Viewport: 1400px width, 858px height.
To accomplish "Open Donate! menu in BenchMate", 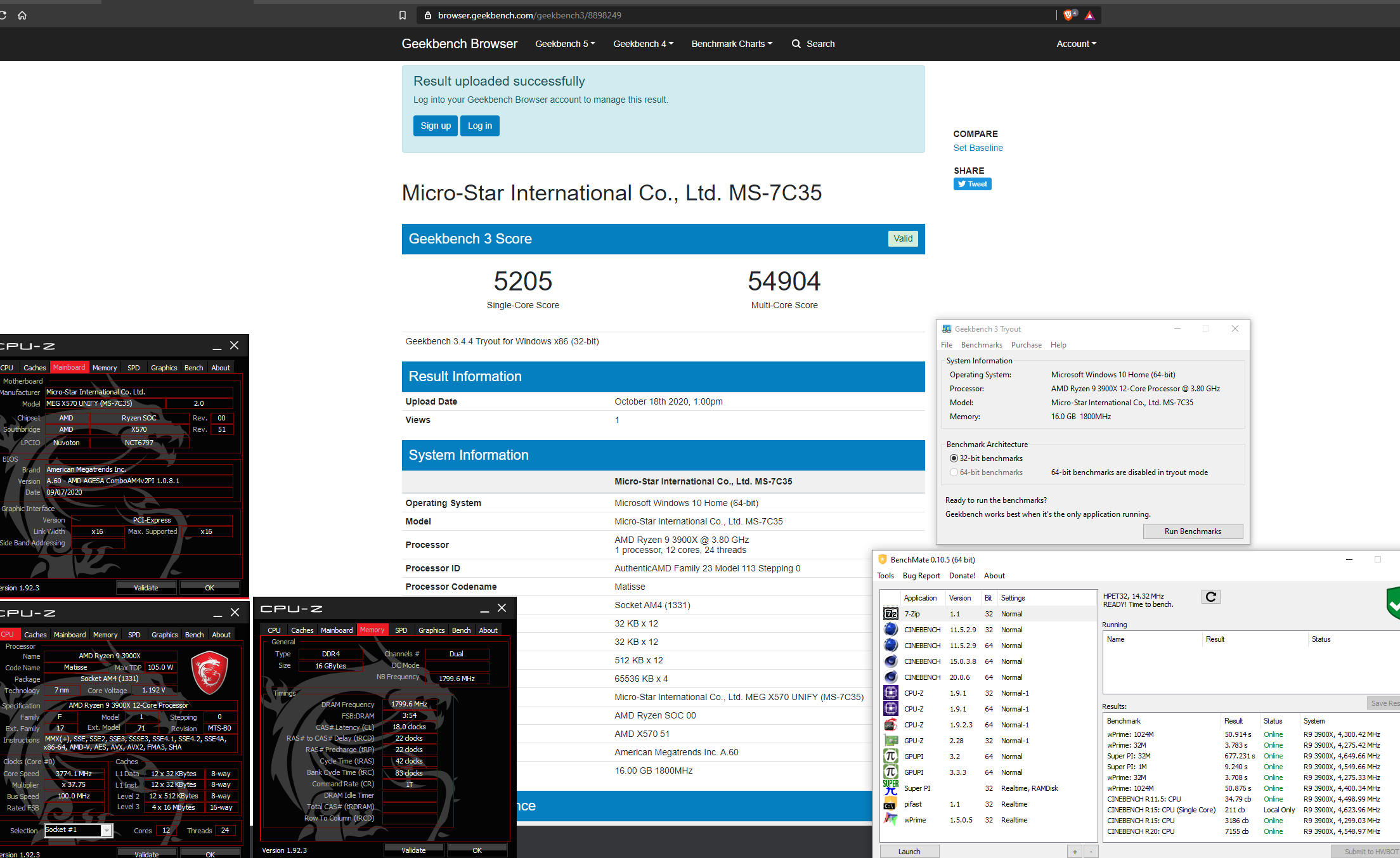I will (x=963, y=576).
